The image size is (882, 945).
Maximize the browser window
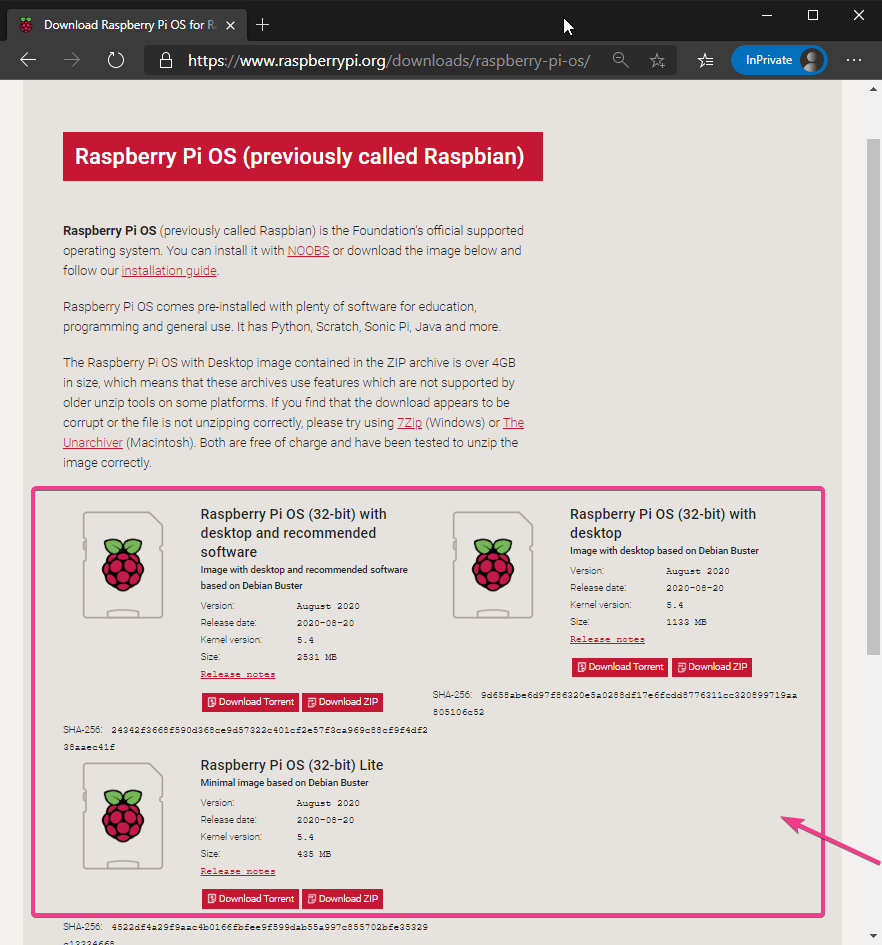pyautogui.click(x=813, y=16)
